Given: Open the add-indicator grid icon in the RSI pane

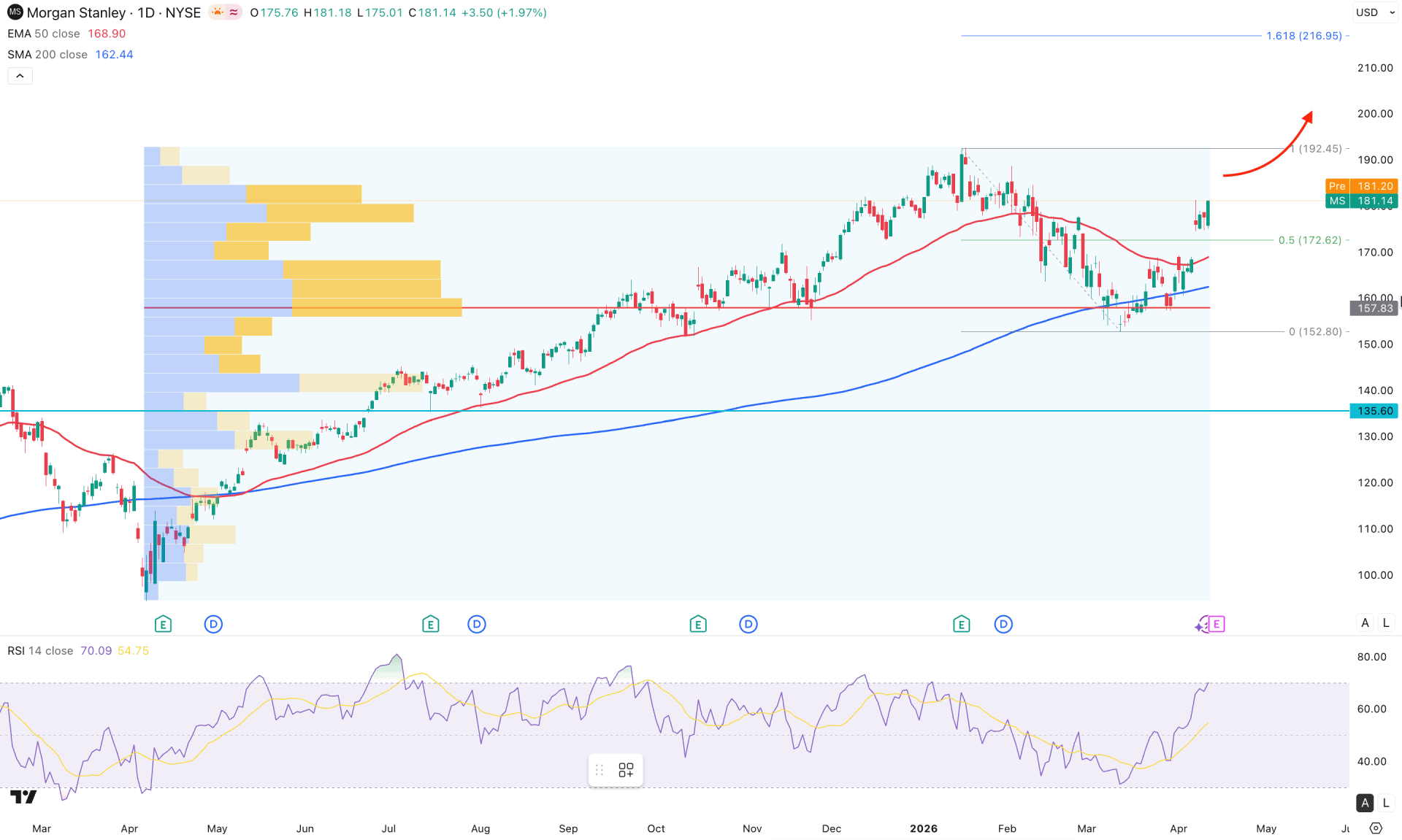Looking at the screenshot, I should (x=624, y=770).
